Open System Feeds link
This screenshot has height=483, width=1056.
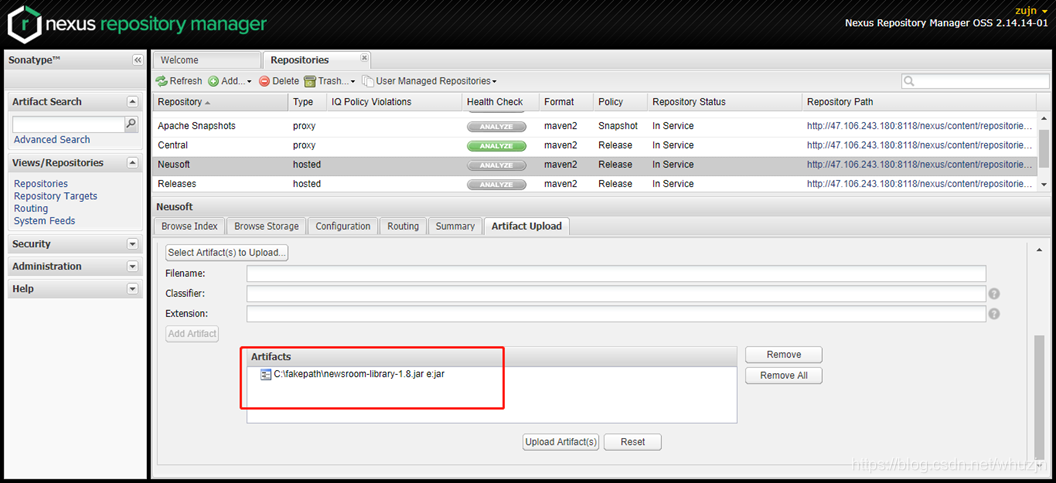tap(44, 220)
